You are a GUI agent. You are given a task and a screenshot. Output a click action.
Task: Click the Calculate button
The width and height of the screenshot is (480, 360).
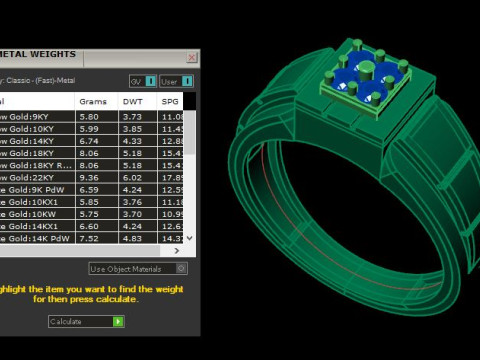[x=86, y=321]
